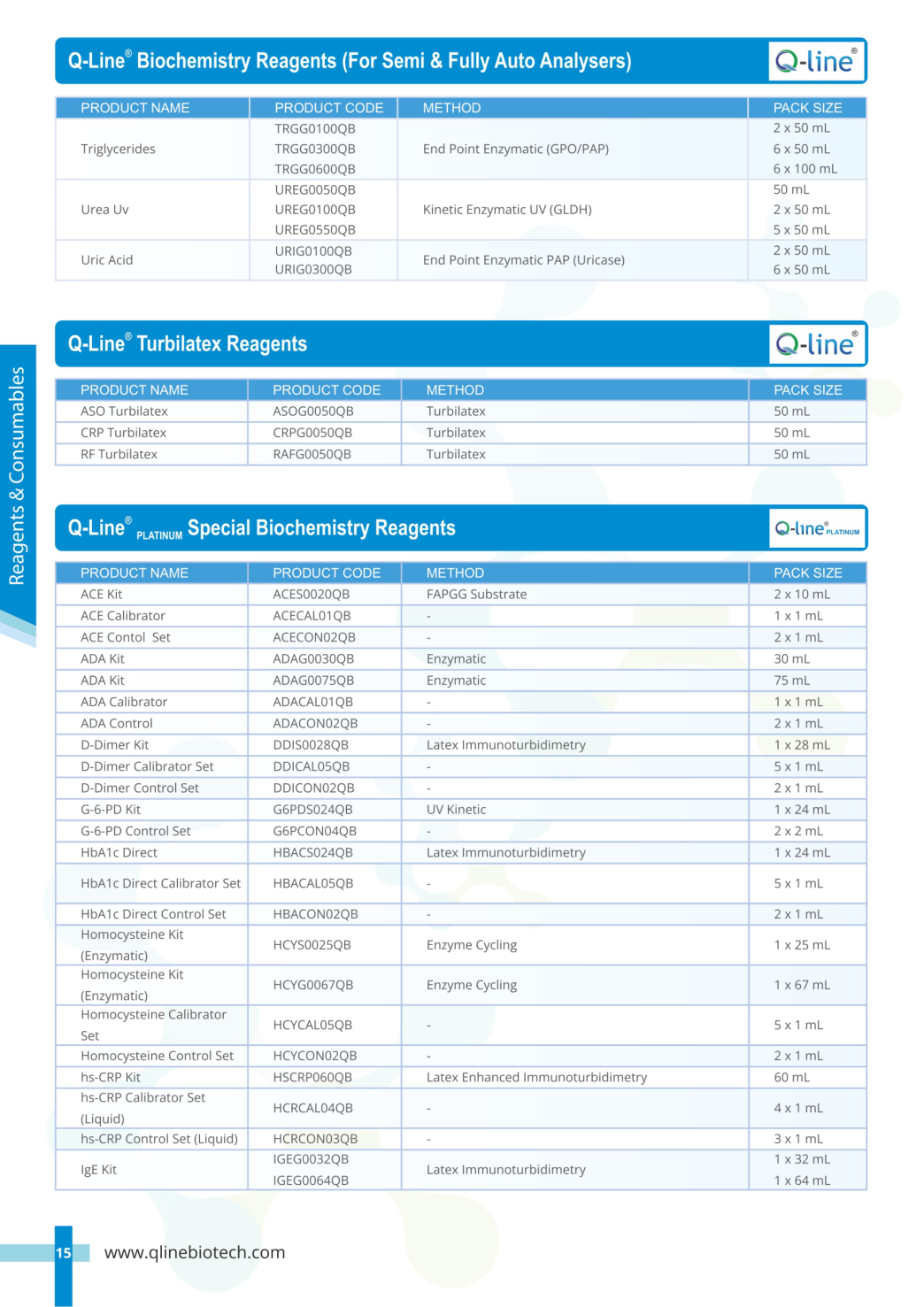Click the Latex Enhanced Immunoturbidimetry method text

(x=536, y=1077)
